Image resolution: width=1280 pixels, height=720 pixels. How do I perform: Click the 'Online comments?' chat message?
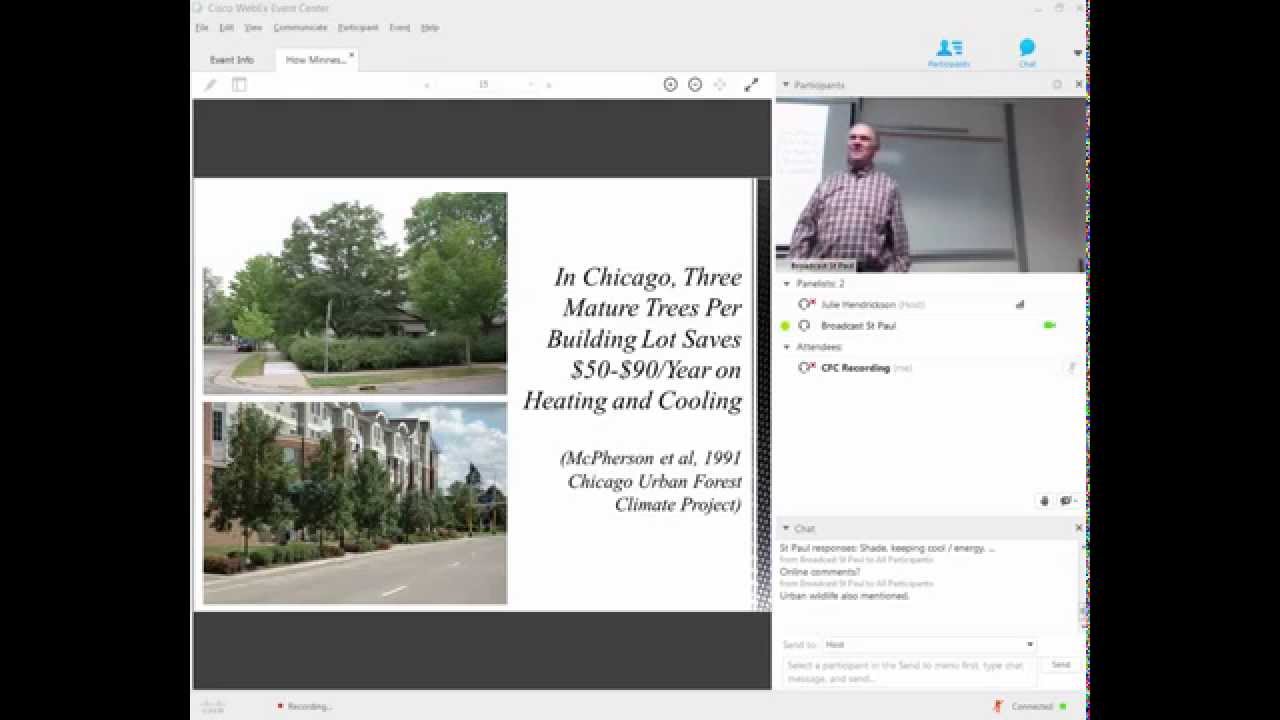point(820,572)
